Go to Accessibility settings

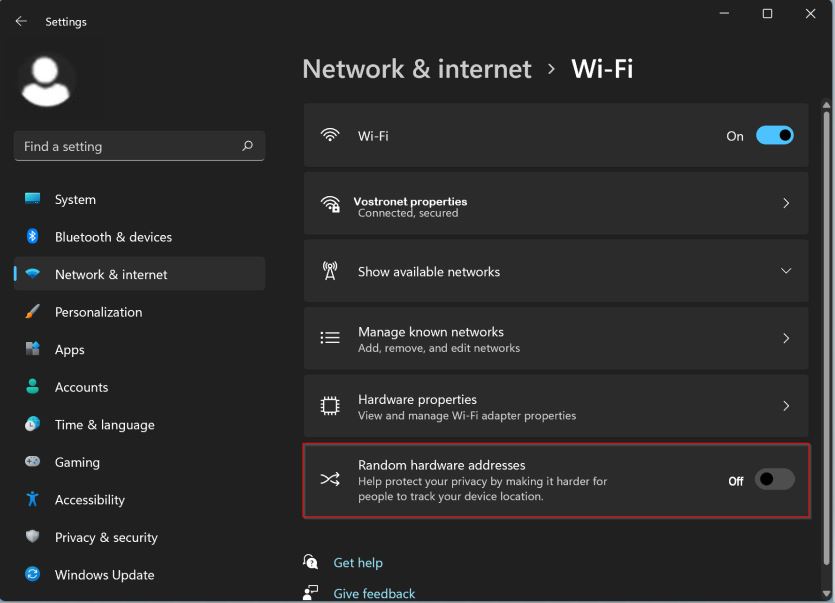tap(140, 500)
